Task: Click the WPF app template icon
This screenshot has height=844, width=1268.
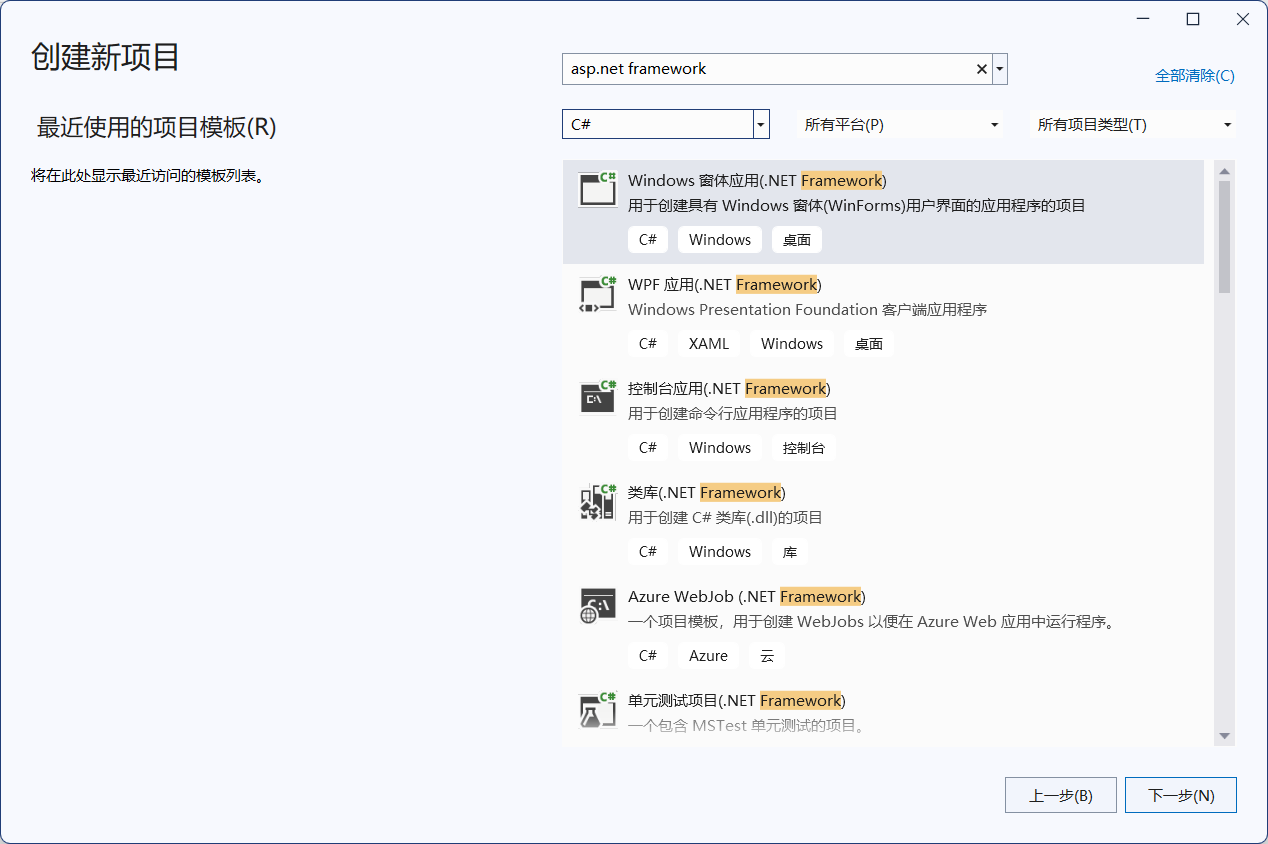Action: 598,294
